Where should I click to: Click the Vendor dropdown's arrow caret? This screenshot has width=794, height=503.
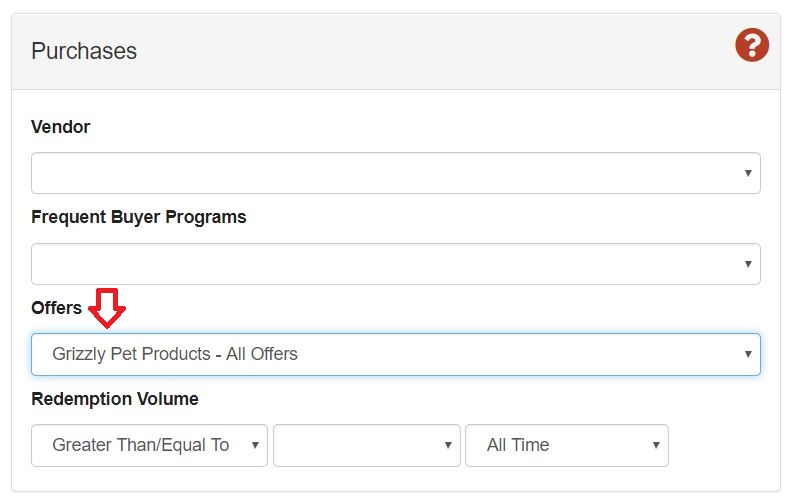pyautogui.click(x=747, y=173)
